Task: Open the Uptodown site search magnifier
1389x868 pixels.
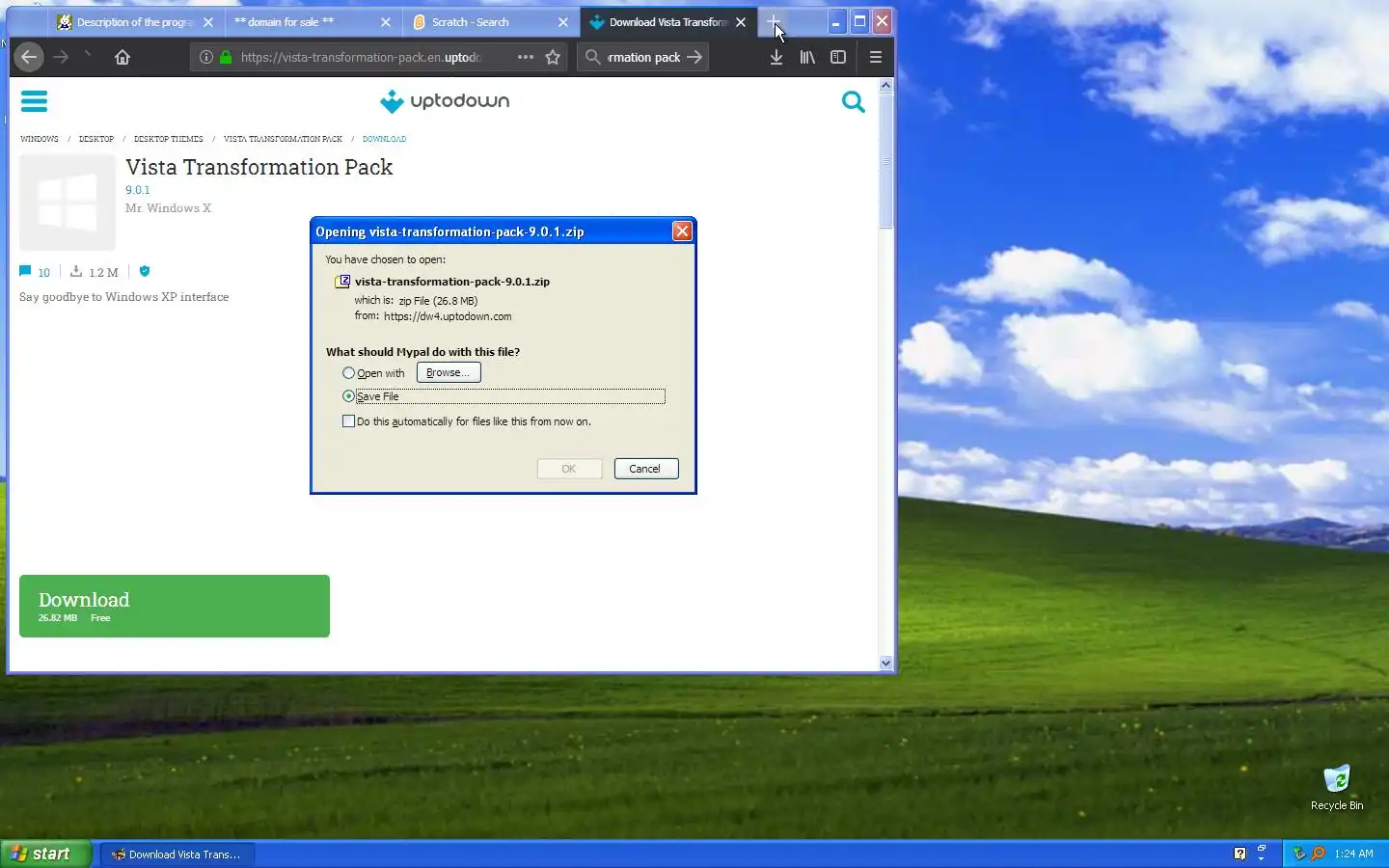Action: 853,101
